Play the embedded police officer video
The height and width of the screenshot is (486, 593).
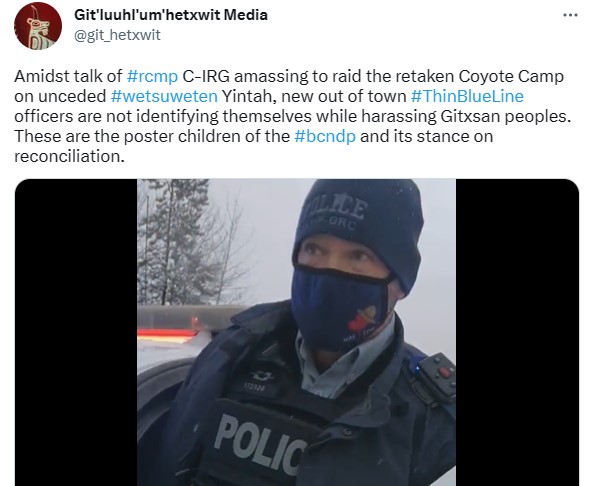296,332
